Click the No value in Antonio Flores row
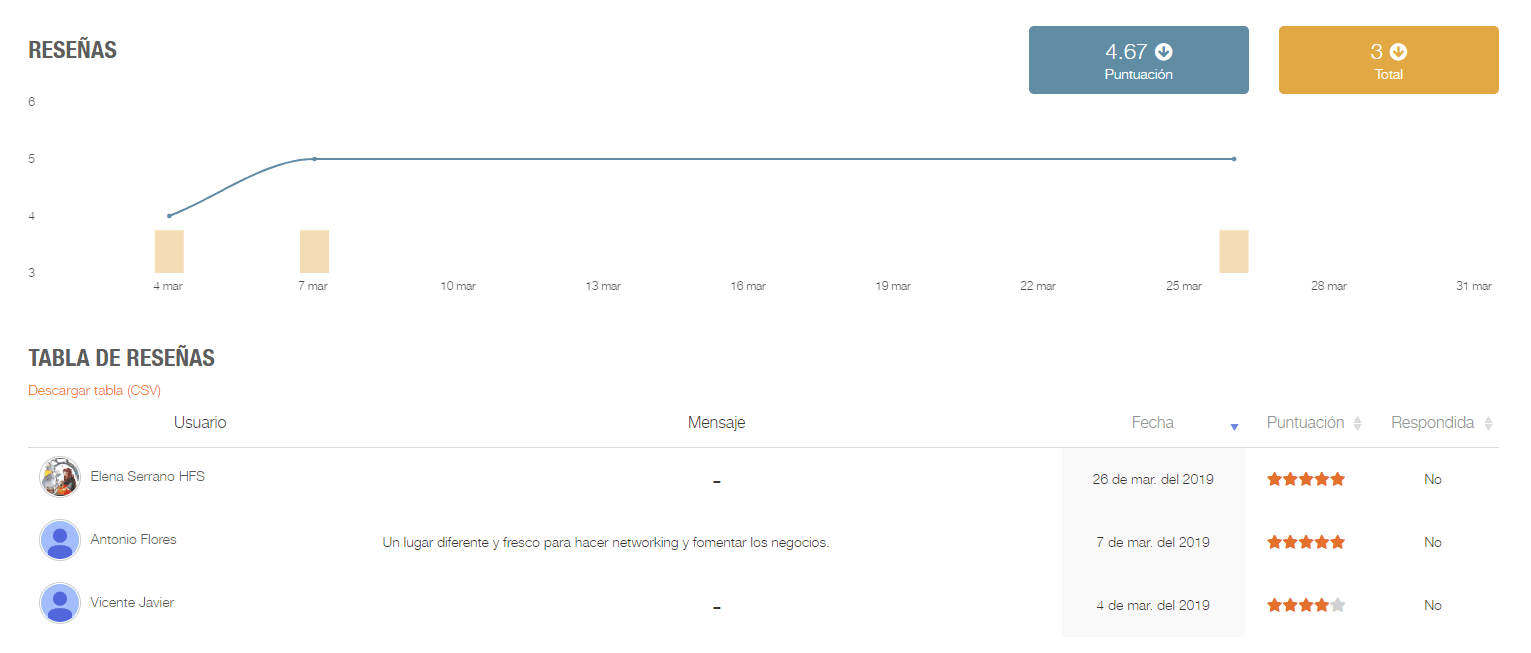 (1433, 542)
